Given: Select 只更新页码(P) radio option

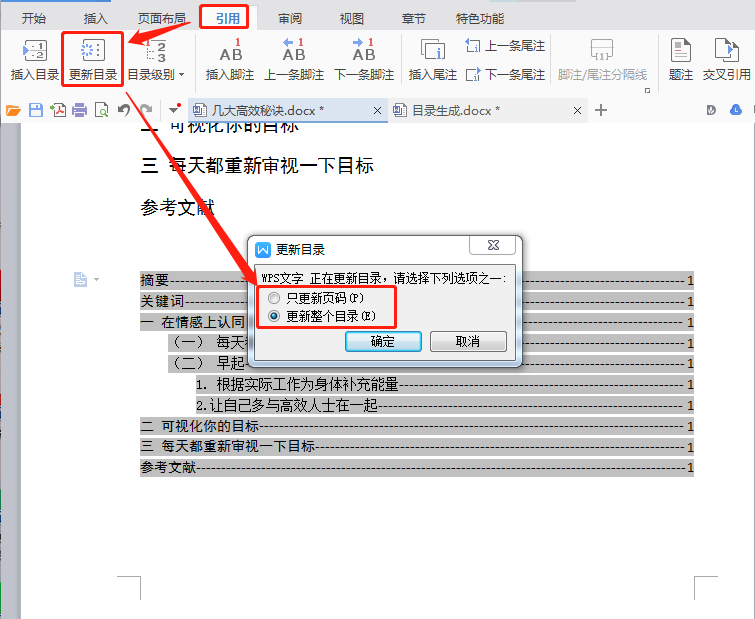Looking at the screenshot, I should point(316,298).
